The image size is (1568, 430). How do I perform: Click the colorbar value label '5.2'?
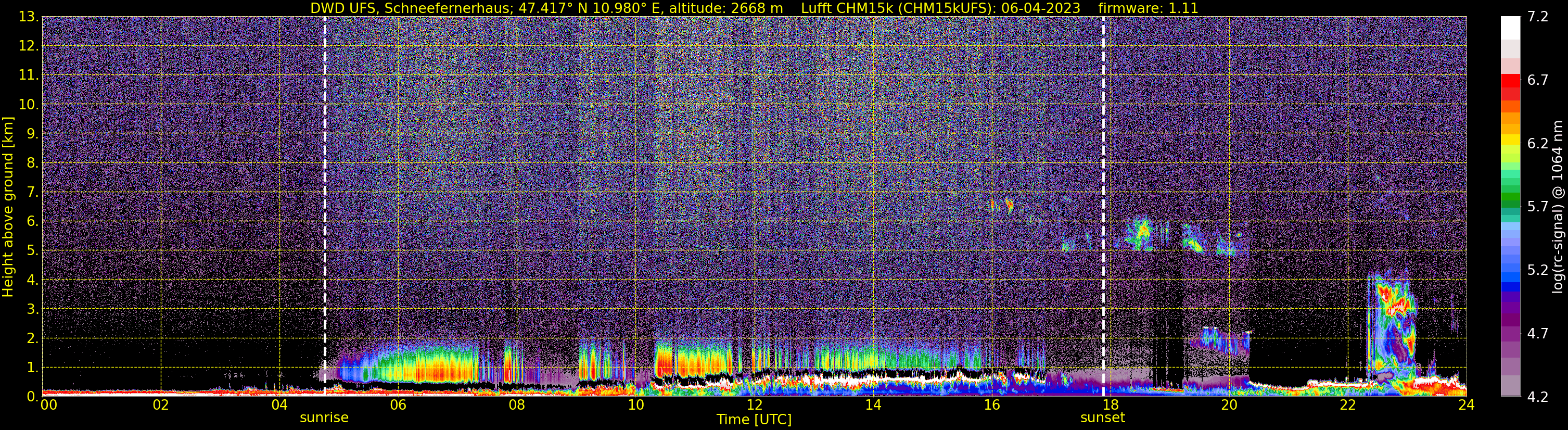[1538, 270]
